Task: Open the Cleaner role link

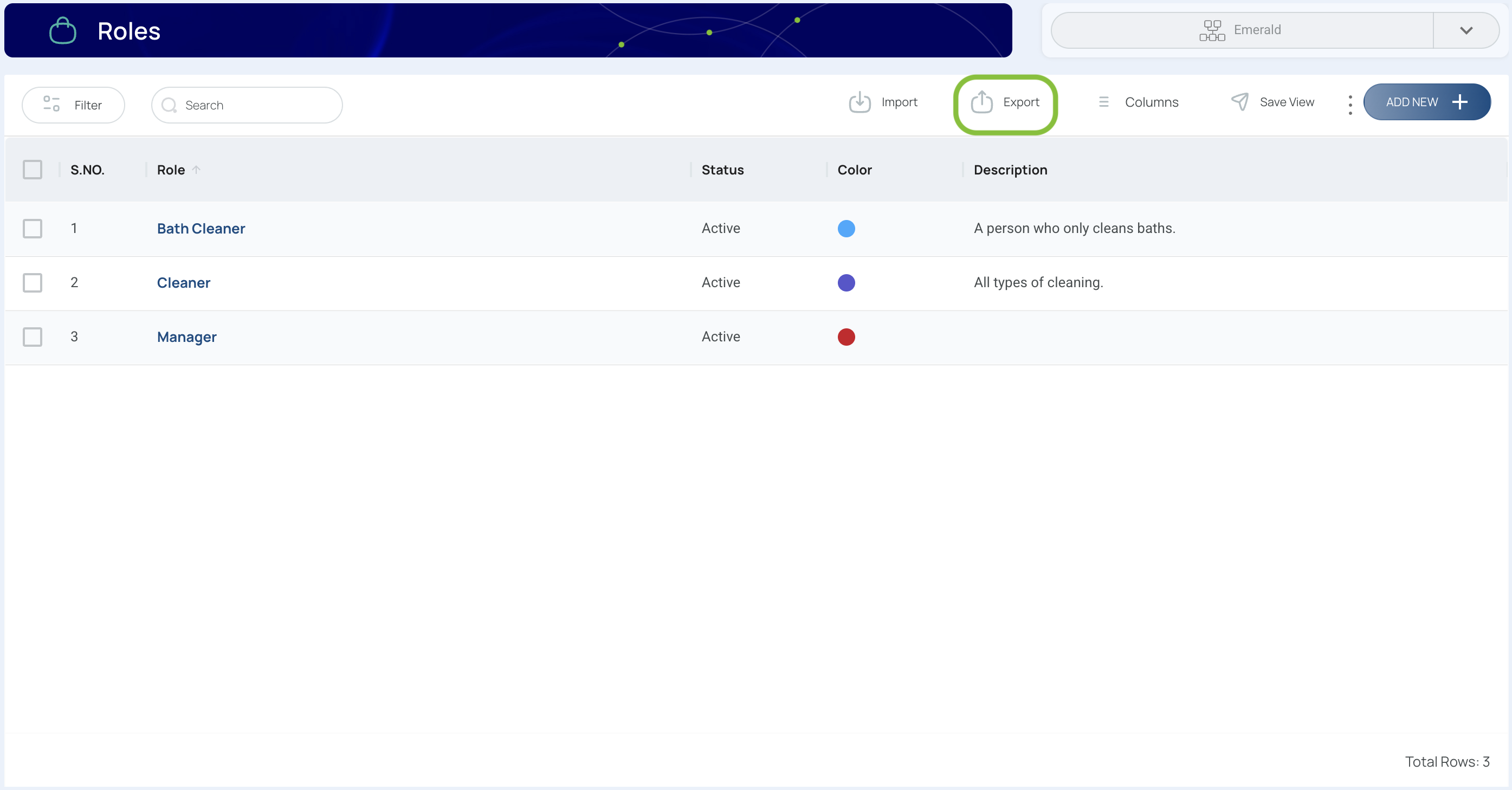Action: click(x=183, y=282)
